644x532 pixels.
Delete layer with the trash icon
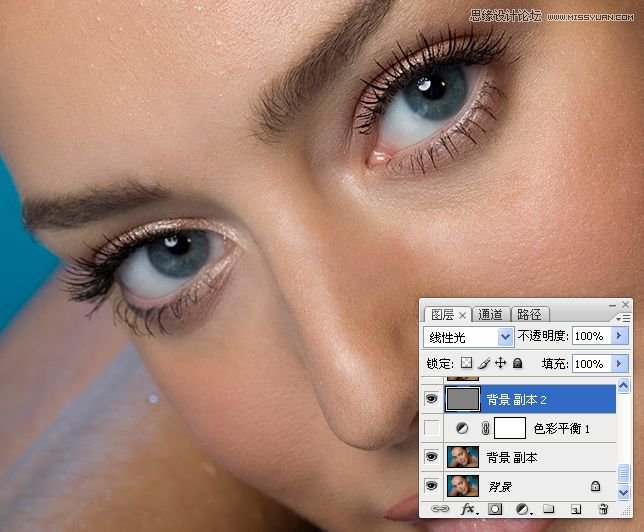tap(603, 509)
